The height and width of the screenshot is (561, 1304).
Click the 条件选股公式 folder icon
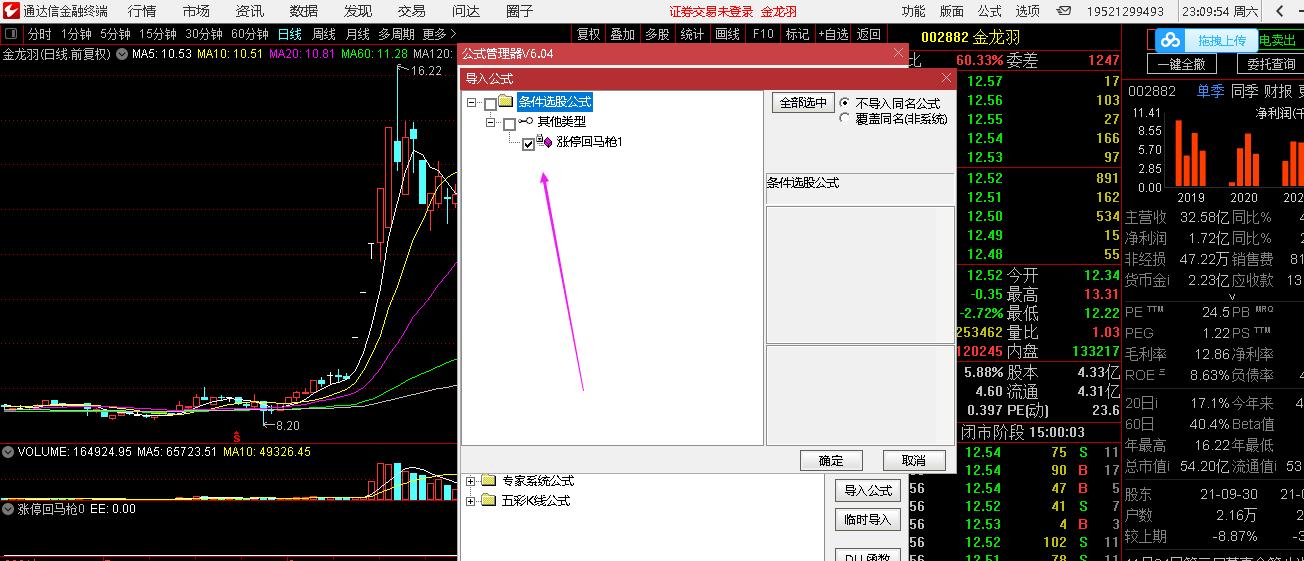(x=506, y=102)
